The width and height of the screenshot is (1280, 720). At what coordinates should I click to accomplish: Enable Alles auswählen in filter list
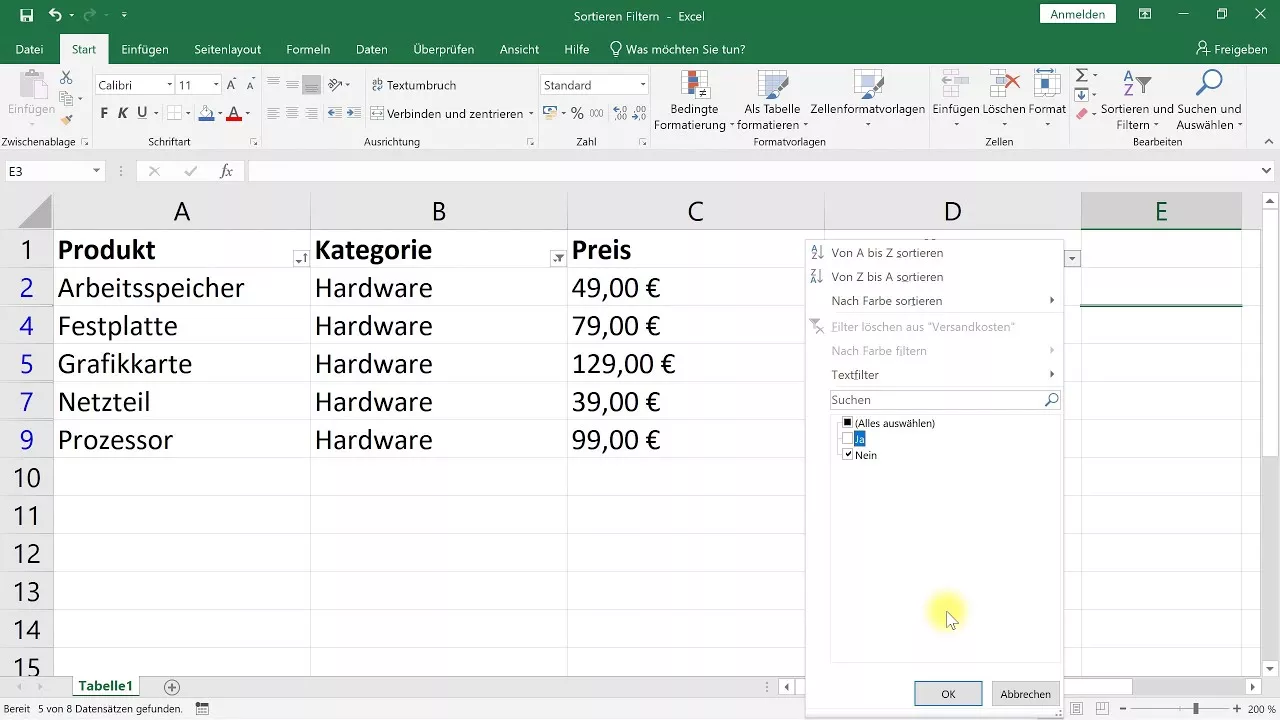pyautogui.click(x=848, y=423)
